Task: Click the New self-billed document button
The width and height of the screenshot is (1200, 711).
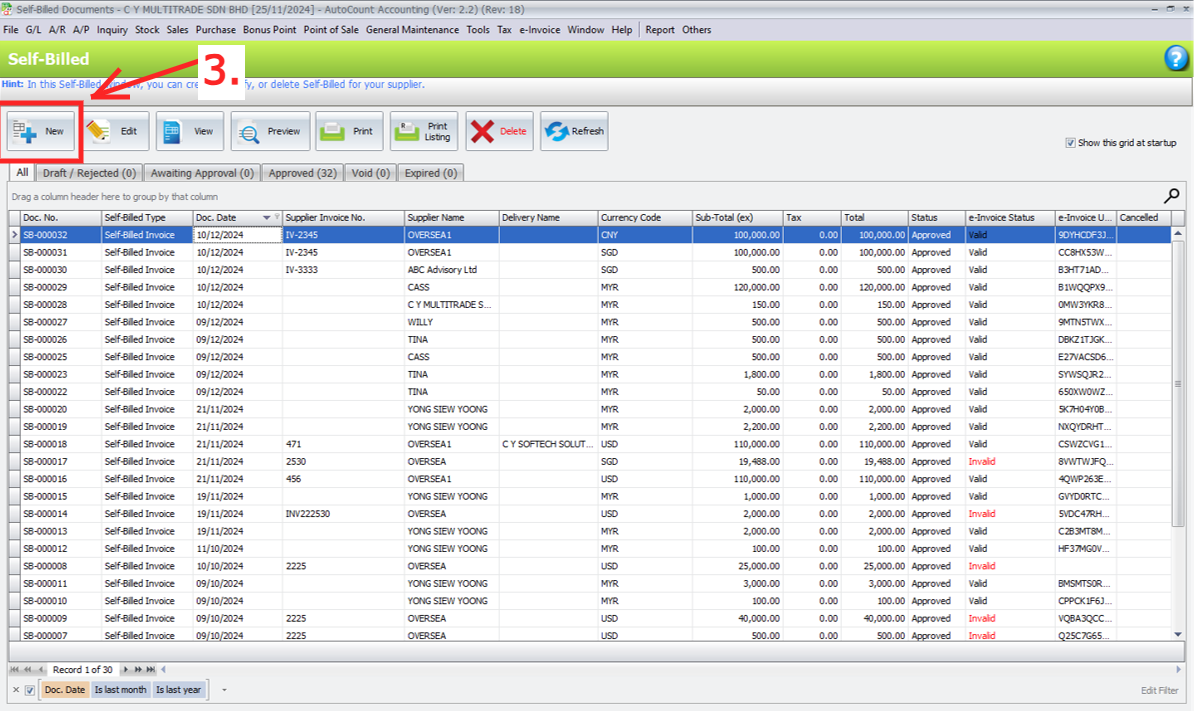Action: (41, 131)
